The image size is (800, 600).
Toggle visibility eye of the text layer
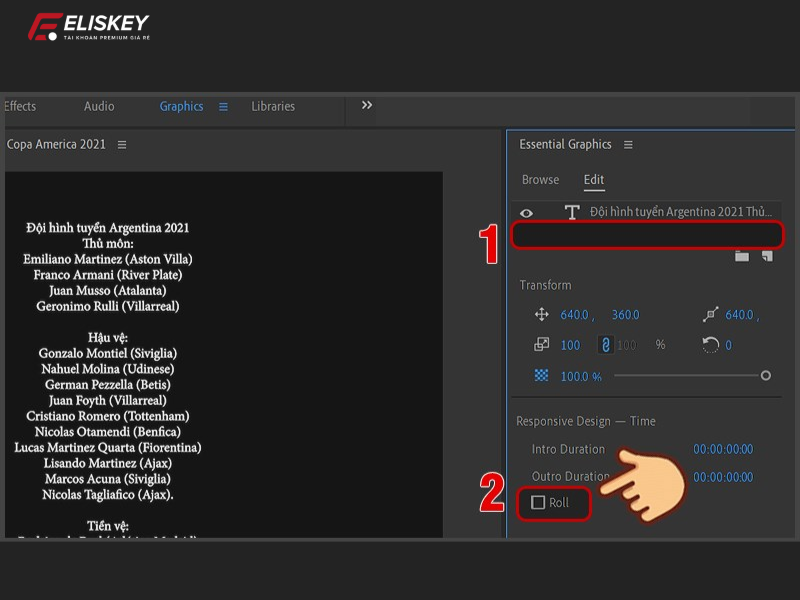(527, 213)
